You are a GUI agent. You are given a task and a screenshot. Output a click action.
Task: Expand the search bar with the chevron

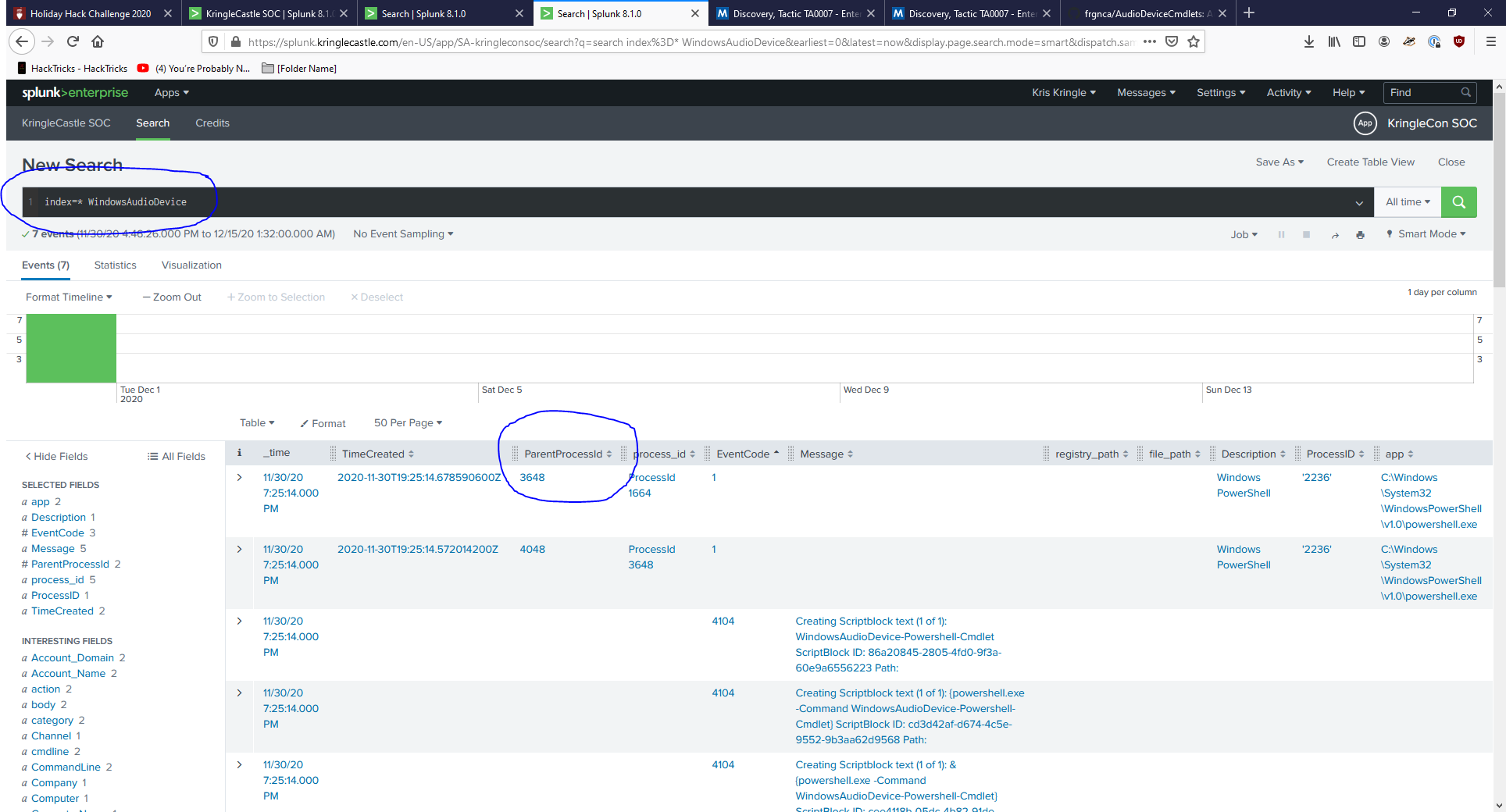(1359, 203)
